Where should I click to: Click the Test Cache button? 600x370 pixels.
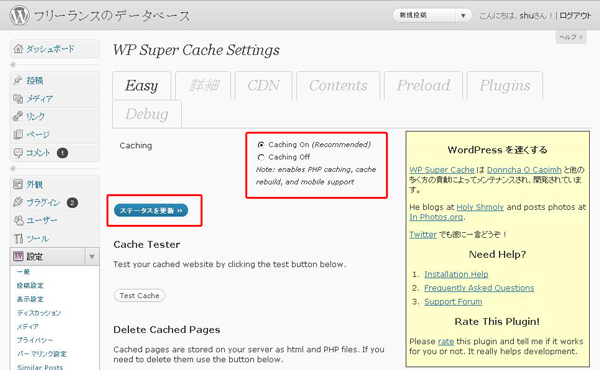(139, 295)
